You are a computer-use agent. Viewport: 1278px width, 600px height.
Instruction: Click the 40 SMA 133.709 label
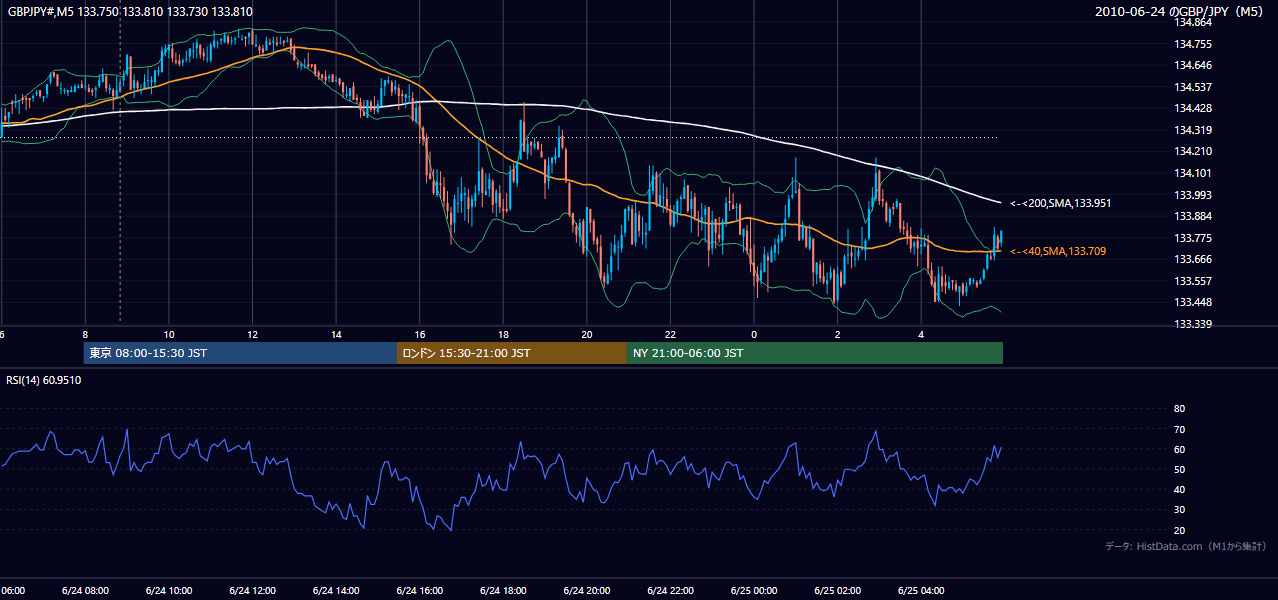tap(1058, 251)
